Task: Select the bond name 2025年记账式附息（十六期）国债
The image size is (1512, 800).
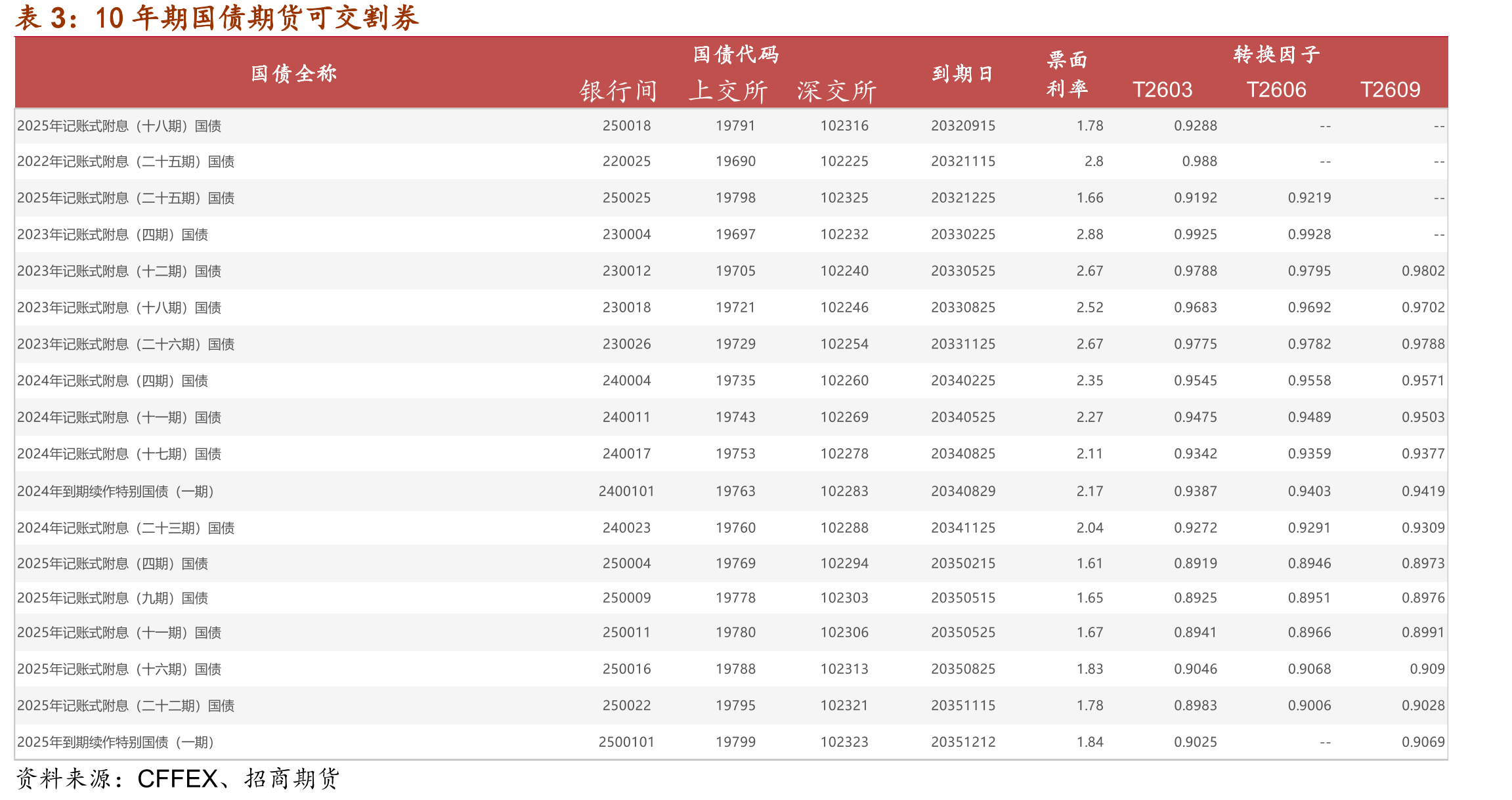Action: tap(119, 669)
